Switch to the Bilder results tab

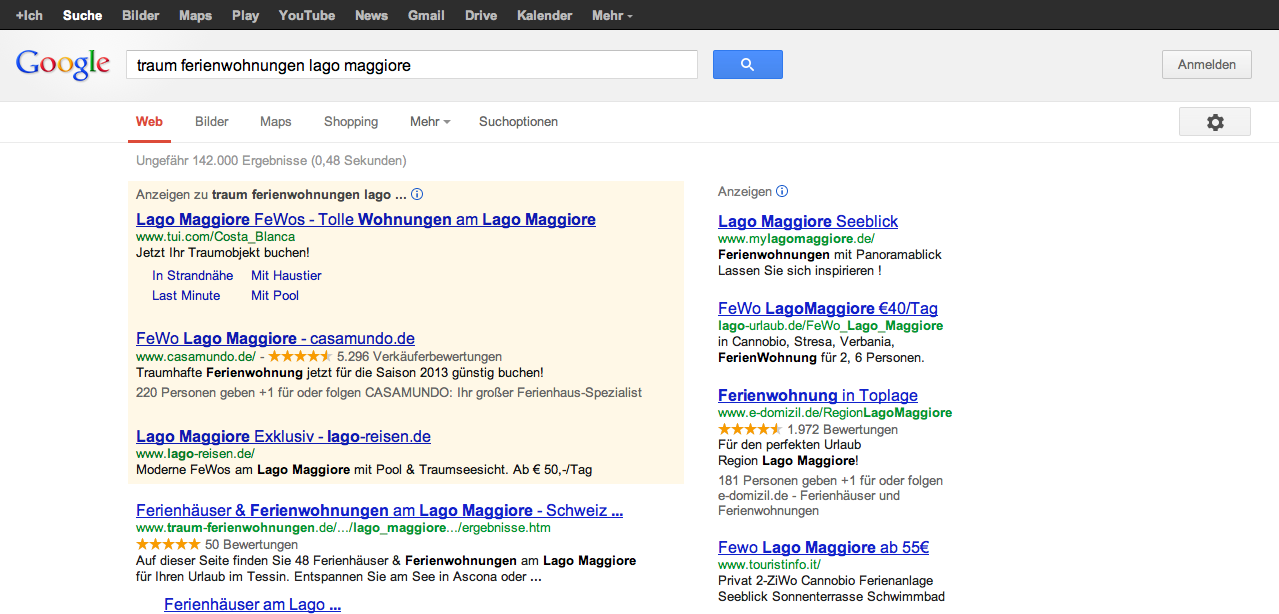212,122
